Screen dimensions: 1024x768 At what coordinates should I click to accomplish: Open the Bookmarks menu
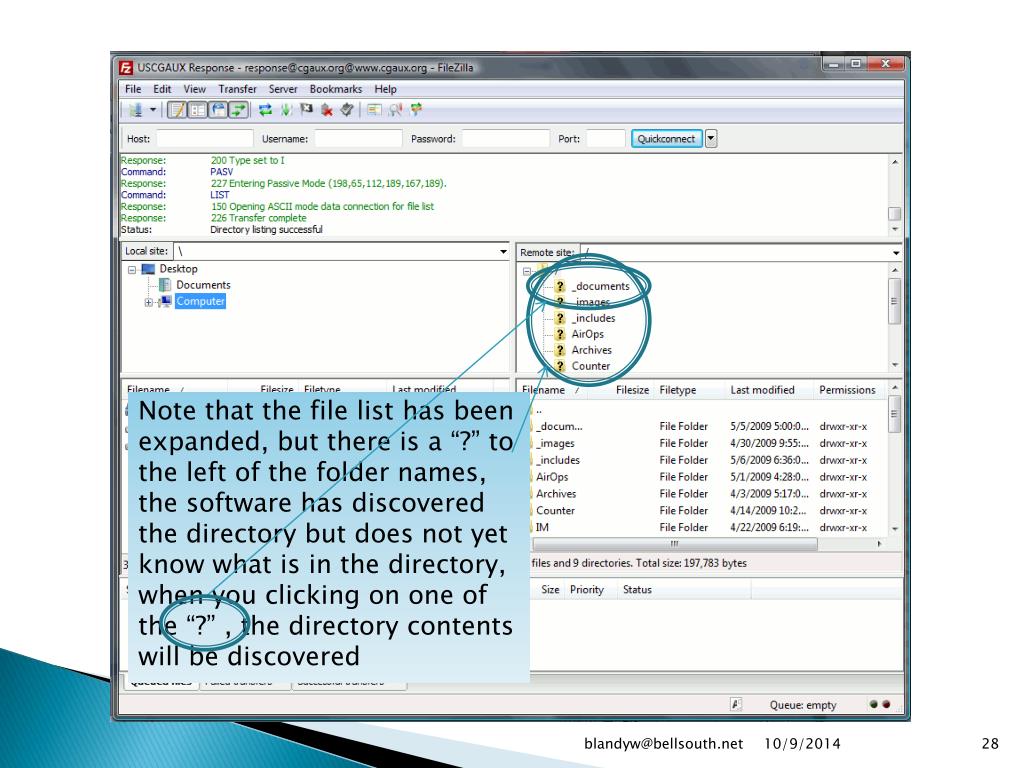[x=336, y=89]
